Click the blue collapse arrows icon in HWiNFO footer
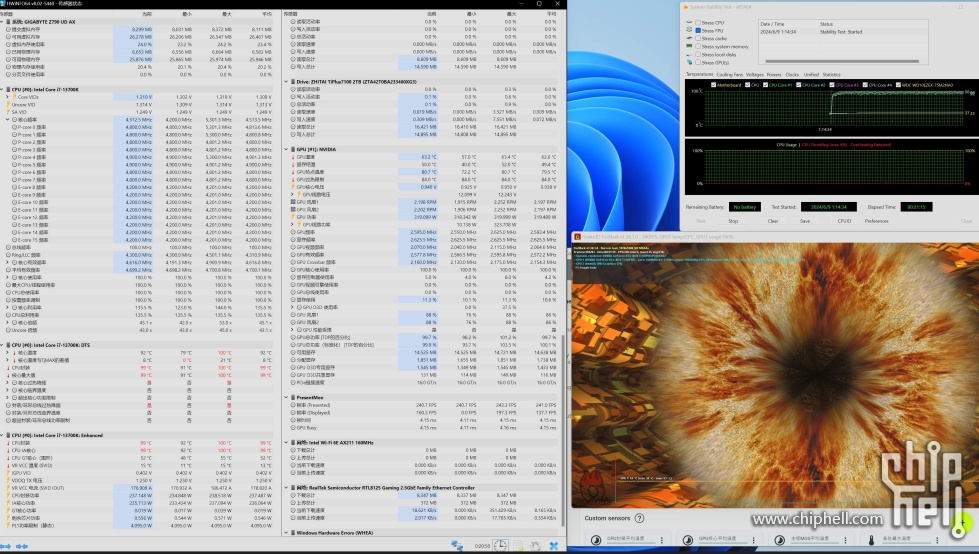The image size is (979, 554). tap(22, 546)
